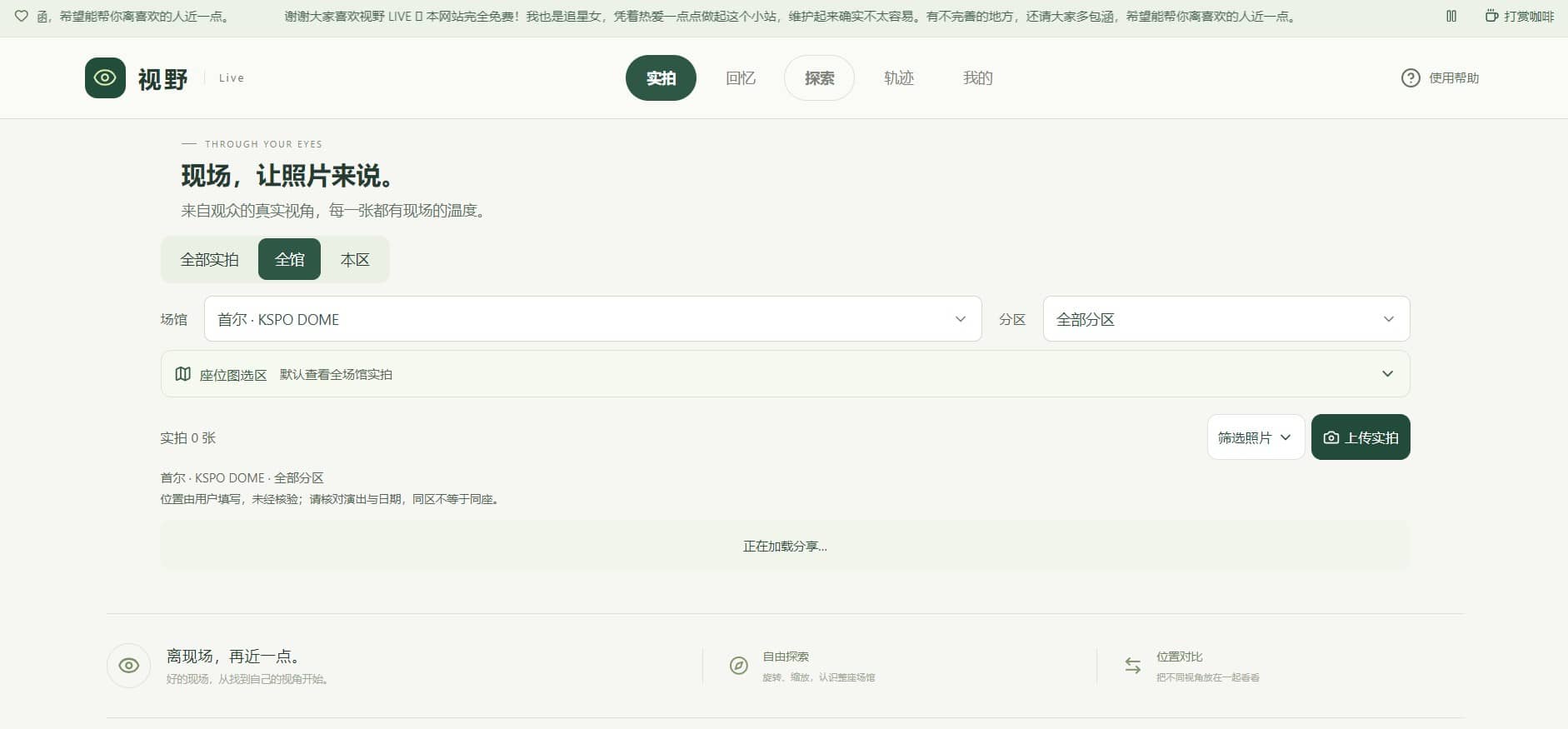Viewport: 1568px width, 729px height.
Task: Click the compass icon for 自由探索
Action: pos(739,666)
